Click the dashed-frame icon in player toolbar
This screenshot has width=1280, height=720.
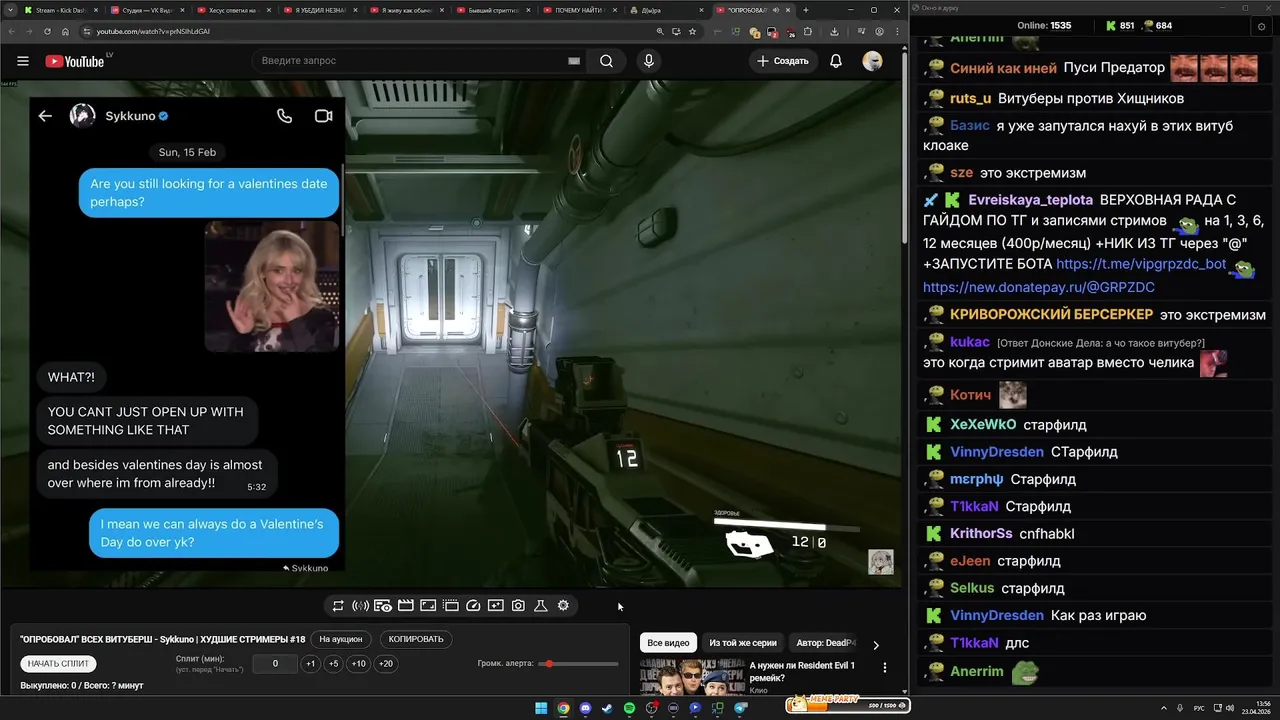click(x=451, y=605)
